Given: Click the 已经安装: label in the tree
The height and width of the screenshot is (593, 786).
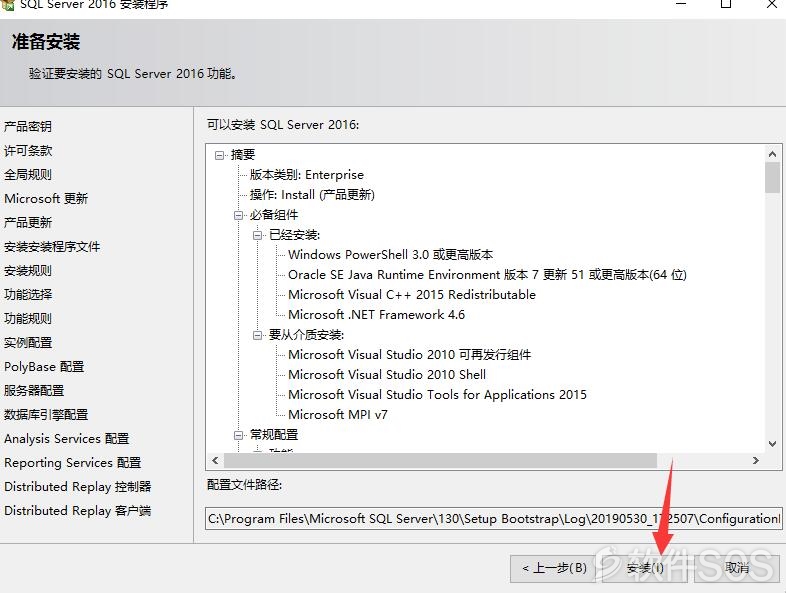Looking at the screenshot, I should point(294,235).
